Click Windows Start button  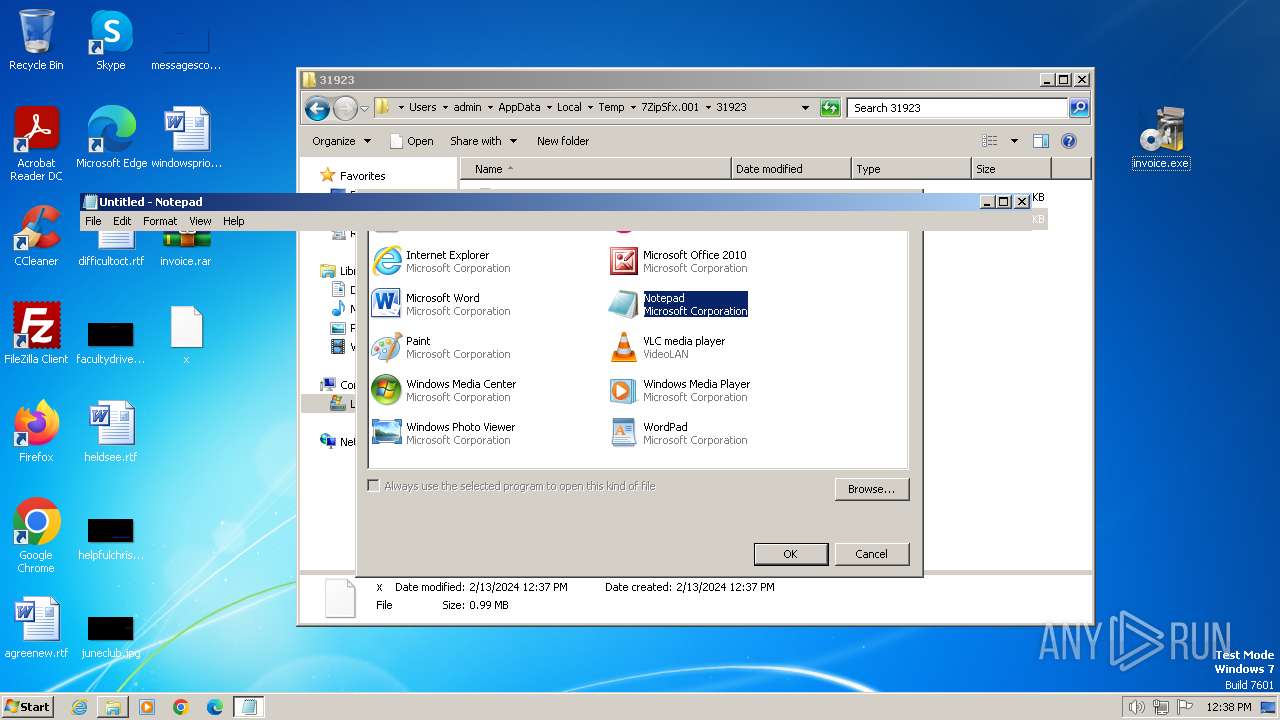(27, 706)
